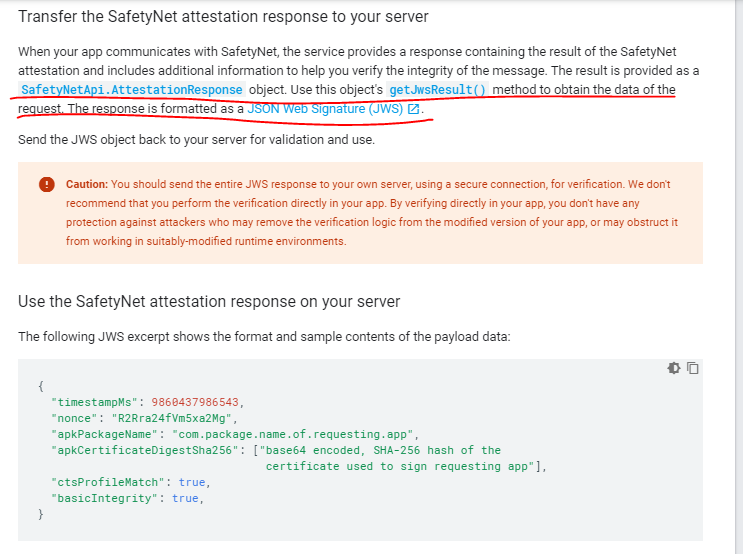Image resolution: width=743 pixels, height=554 pixels.
Task: Click the external link icon after JWS
Action: point(414,109)
